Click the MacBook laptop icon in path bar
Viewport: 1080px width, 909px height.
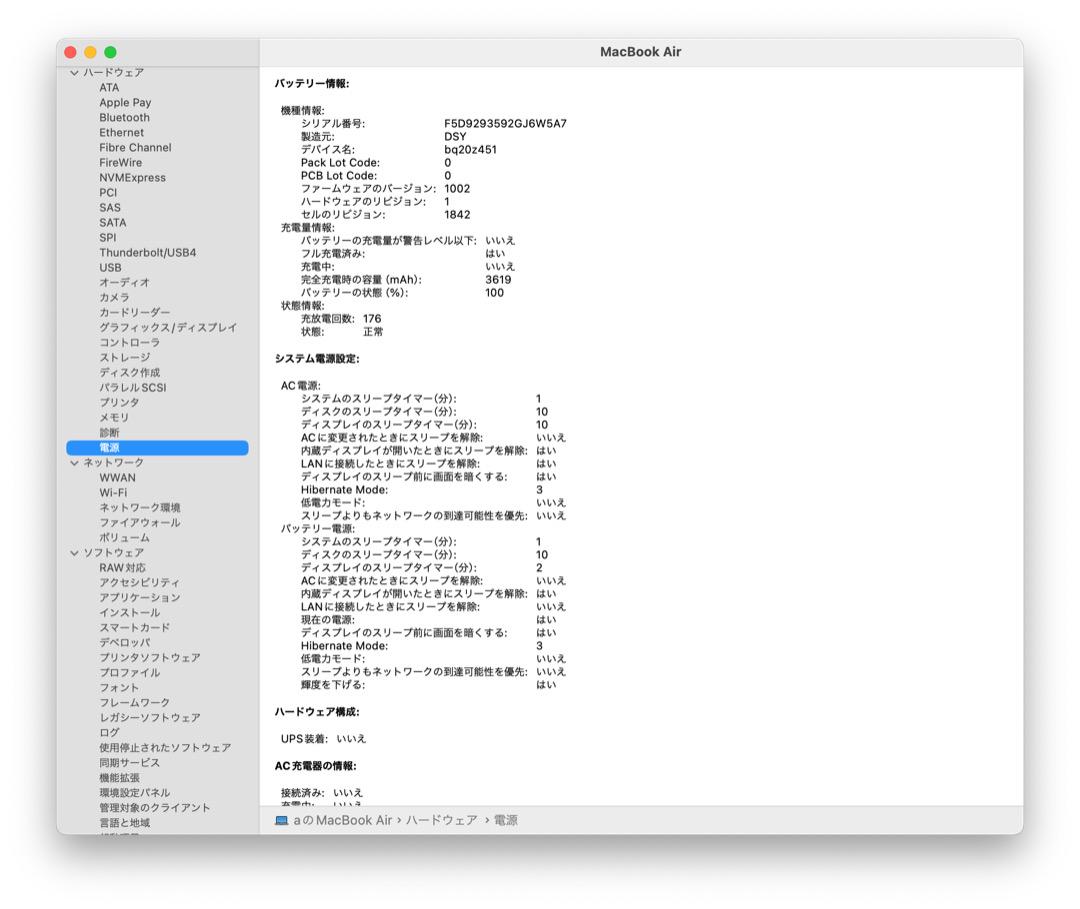(281, 820)
